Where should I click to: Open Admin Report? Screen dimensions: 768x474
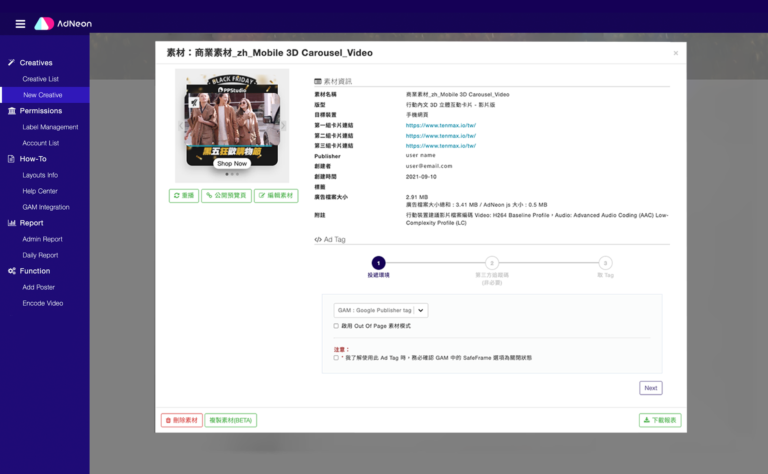click(42, 239)
